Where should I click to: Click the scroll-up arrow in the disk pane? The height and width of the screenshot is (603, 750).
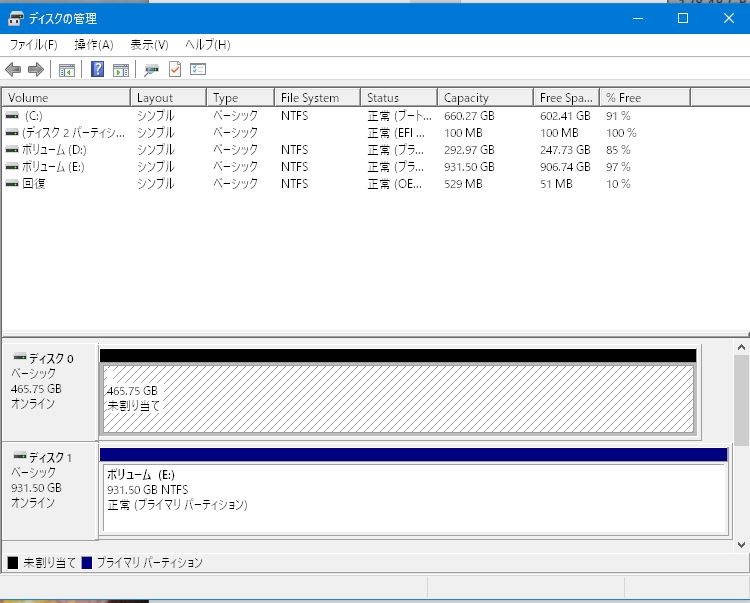coord(741,348)
